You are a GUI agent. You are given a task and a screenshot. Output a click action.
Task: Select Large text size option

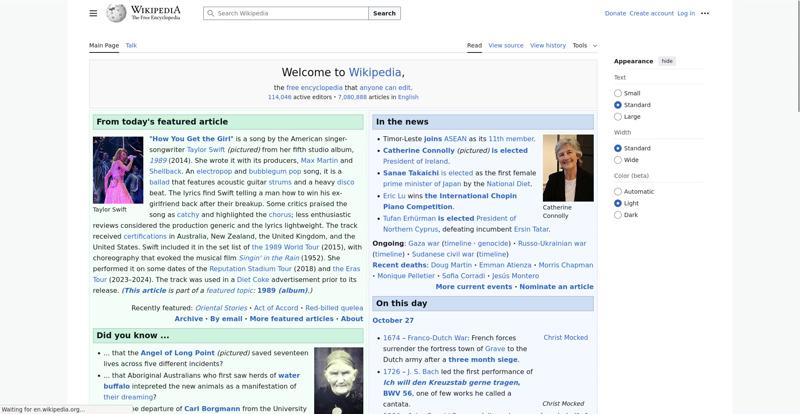tap(618, 117)
